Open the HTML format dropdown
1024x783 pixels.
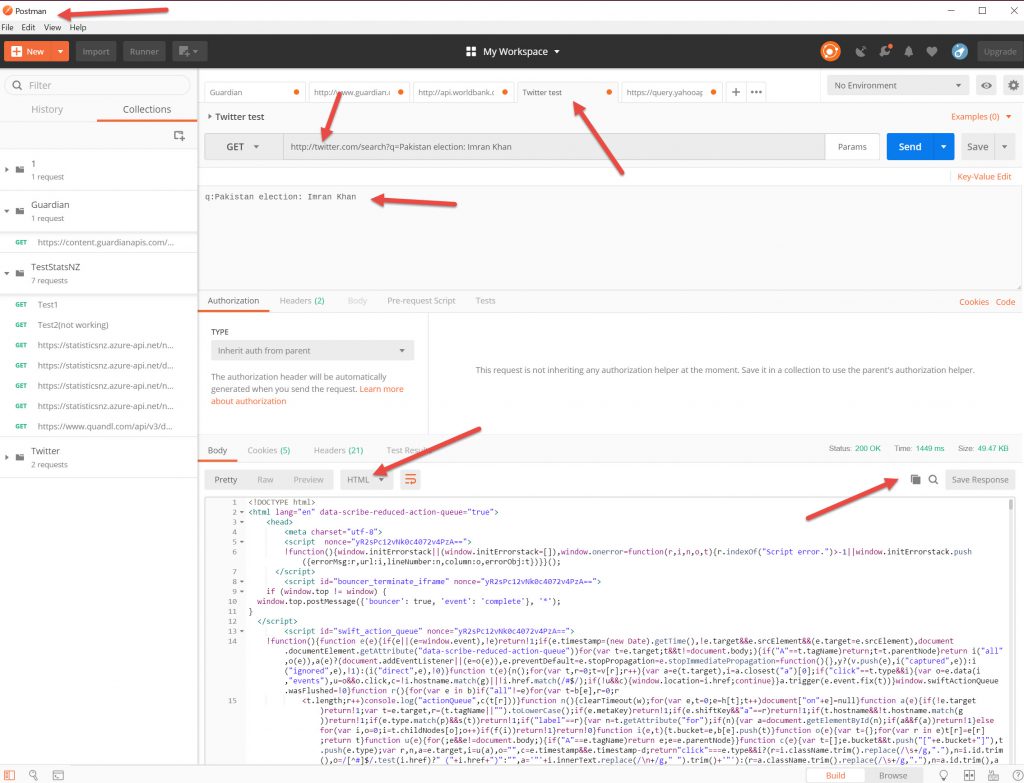(365, 480)
